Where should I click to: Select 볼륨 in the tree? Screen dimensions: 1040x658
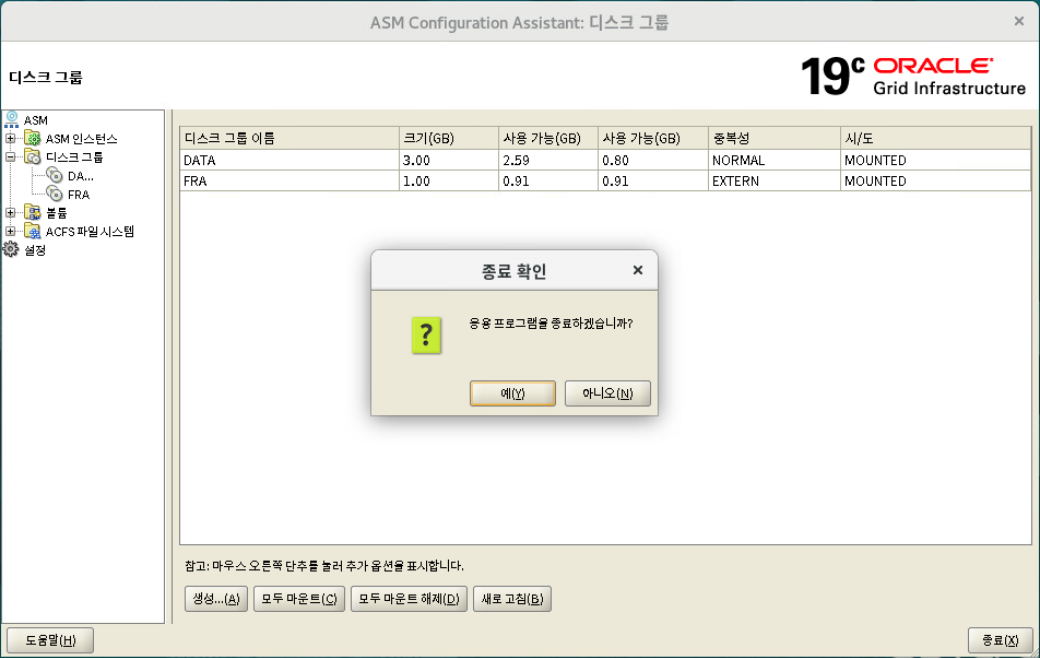(56, 213)
